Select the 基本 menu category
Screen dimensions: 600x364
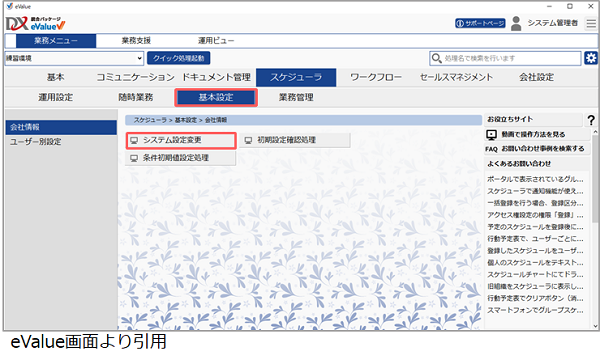click(55, 77)
